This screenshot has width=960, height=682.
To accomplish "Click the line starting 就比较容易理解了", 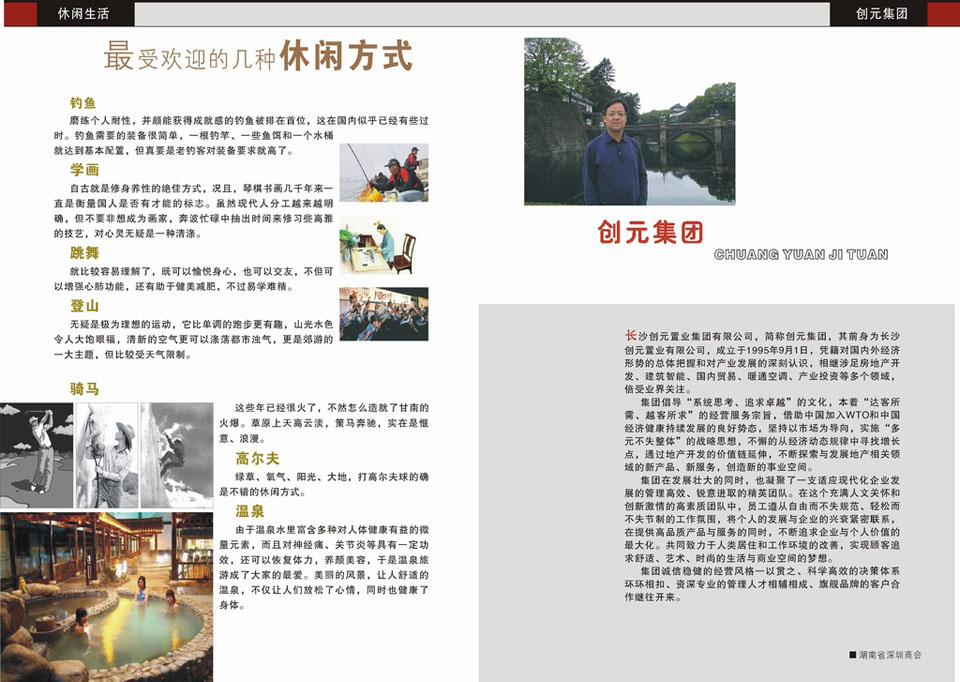I will (x=201, y=271).
